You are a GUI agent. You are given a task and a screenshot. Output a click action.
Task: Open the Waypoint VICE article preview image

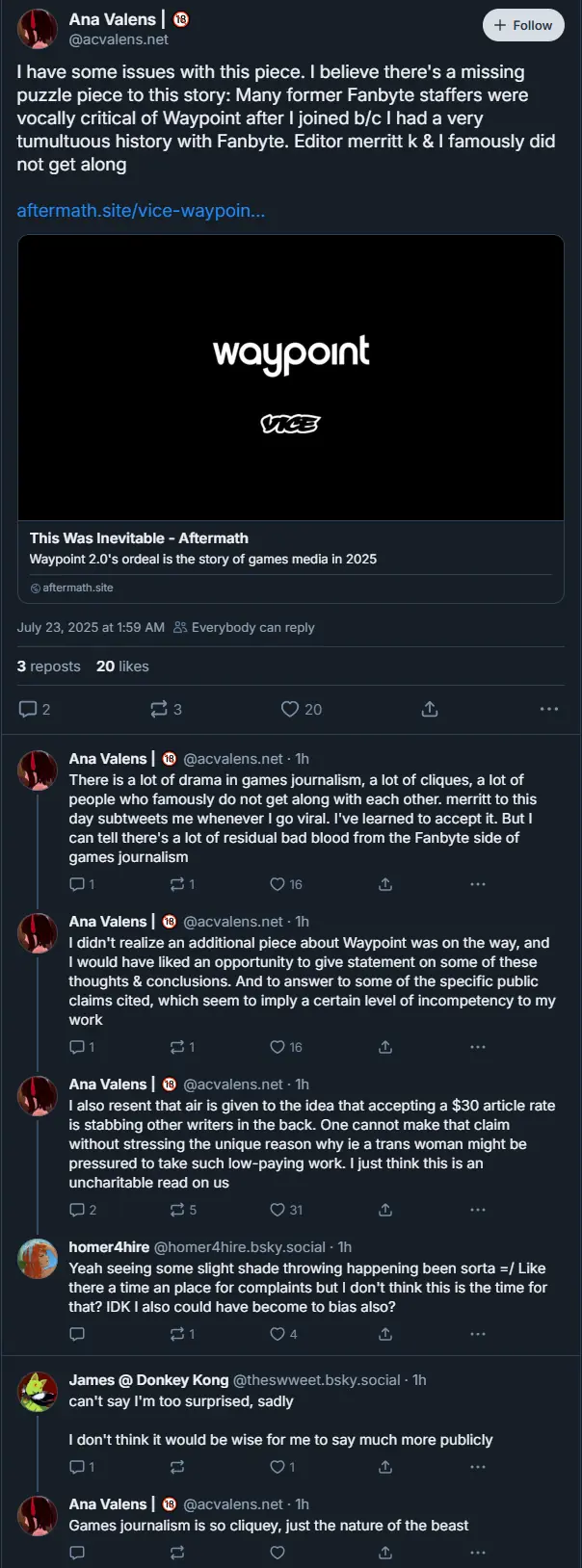click(291, 378)
